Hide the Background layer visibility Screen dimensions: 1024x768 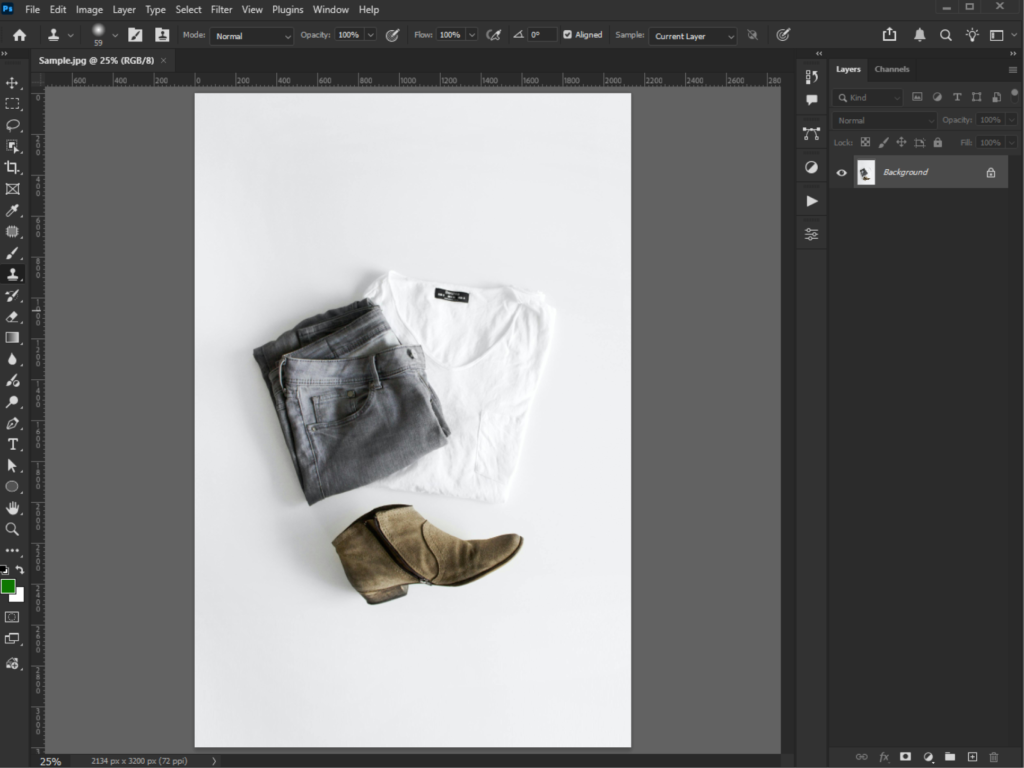pos(842,172)
